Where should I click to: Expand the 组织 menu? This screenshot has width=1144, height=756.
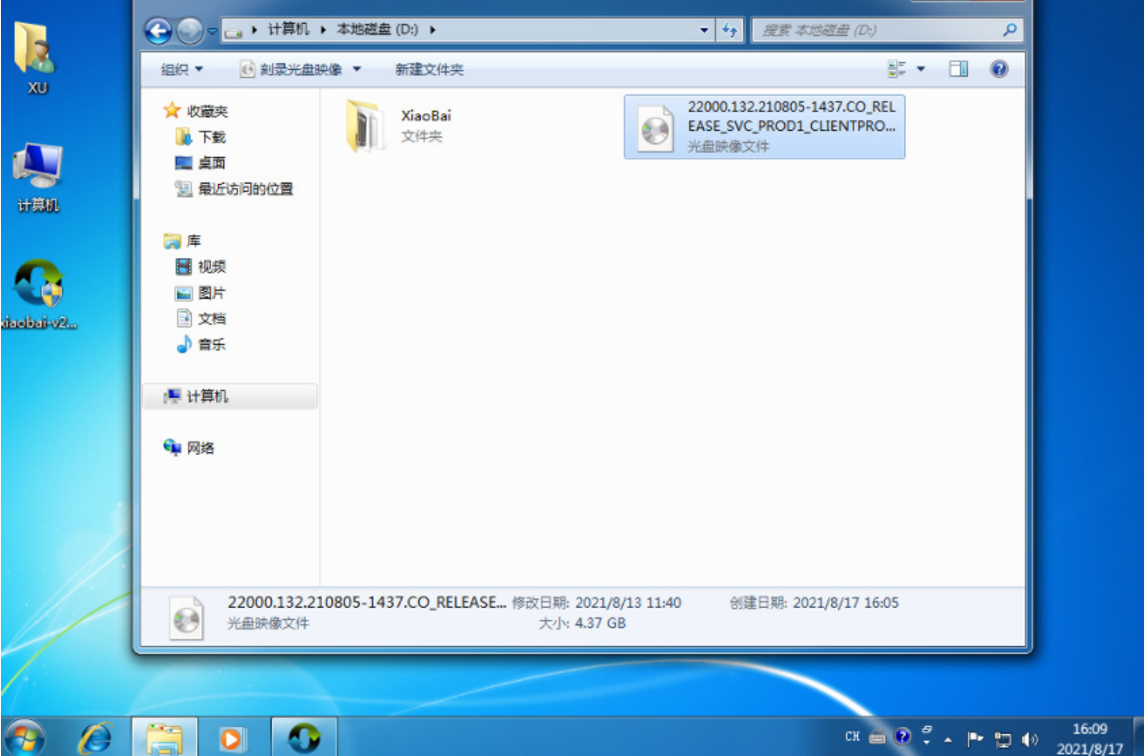pos(182,69)
